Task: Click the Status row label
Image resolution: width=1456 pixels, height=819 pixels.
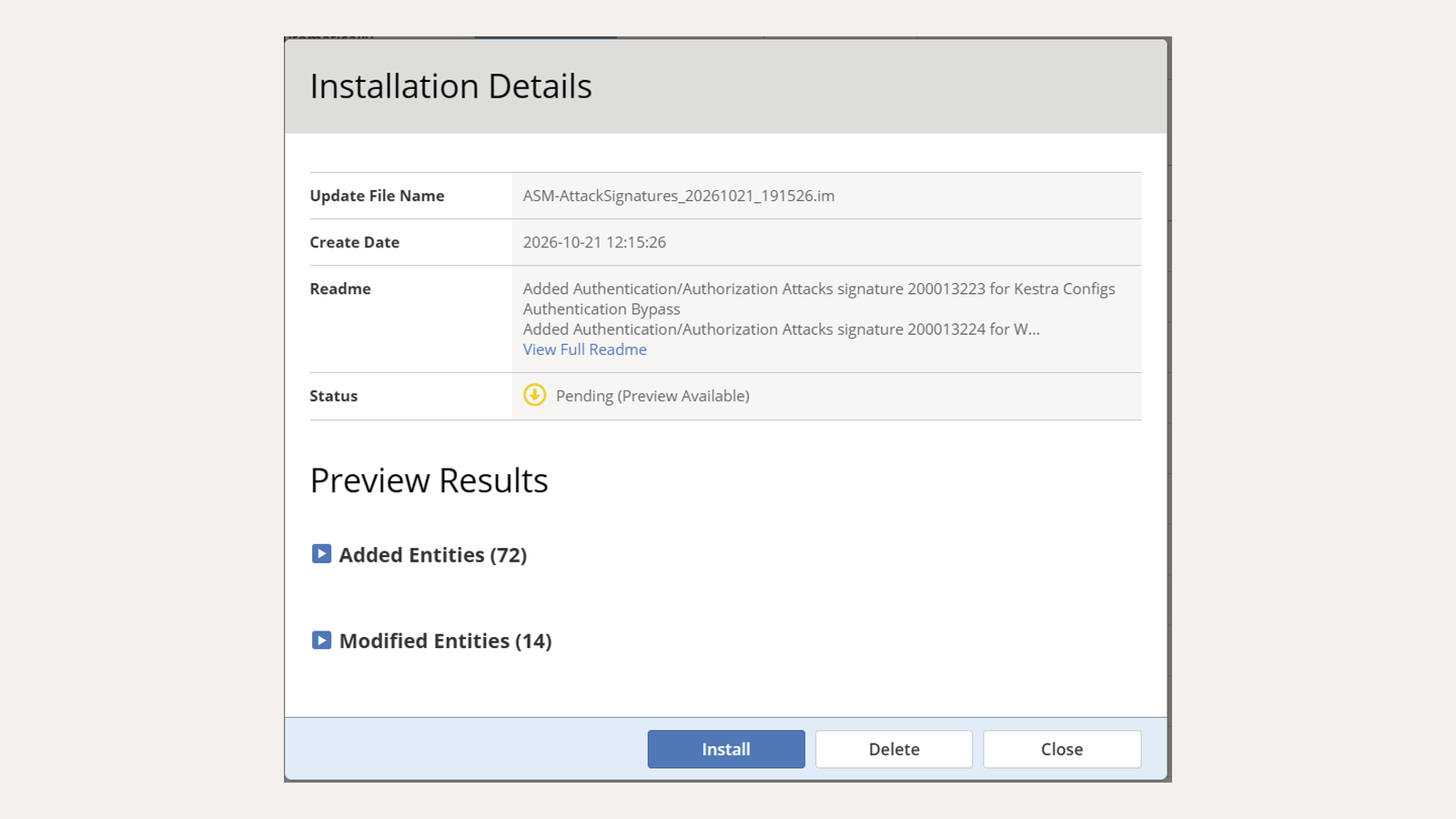Action: 333,396
